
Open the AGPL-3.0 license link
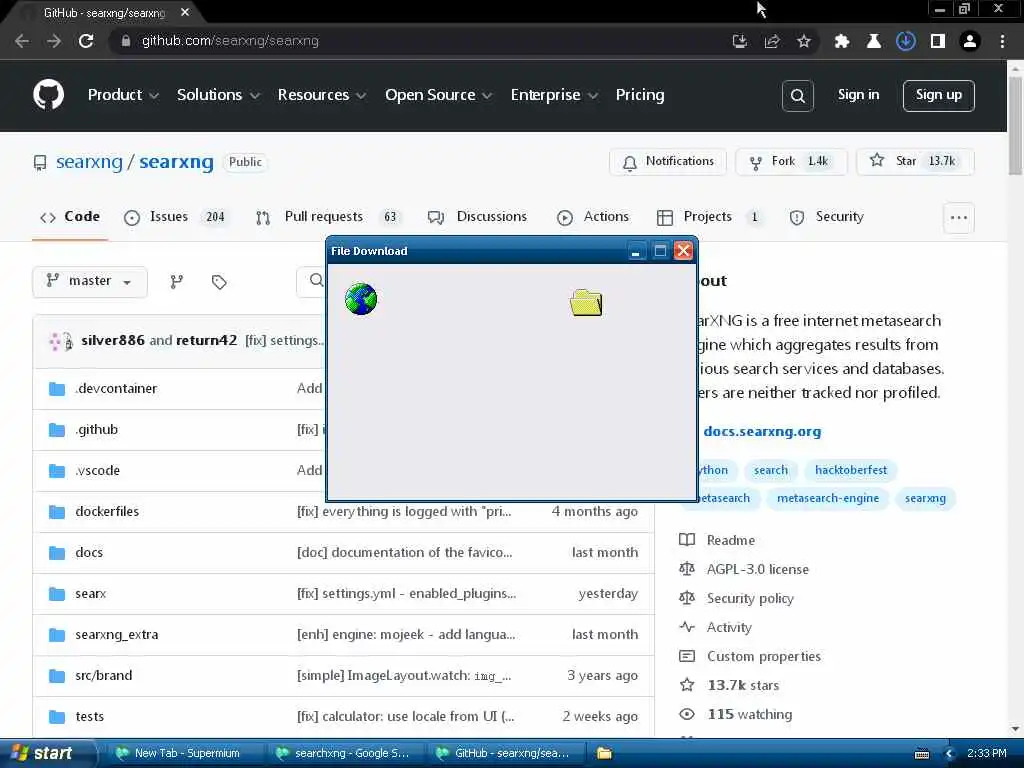pyautogui.click(x=758, y=569)
